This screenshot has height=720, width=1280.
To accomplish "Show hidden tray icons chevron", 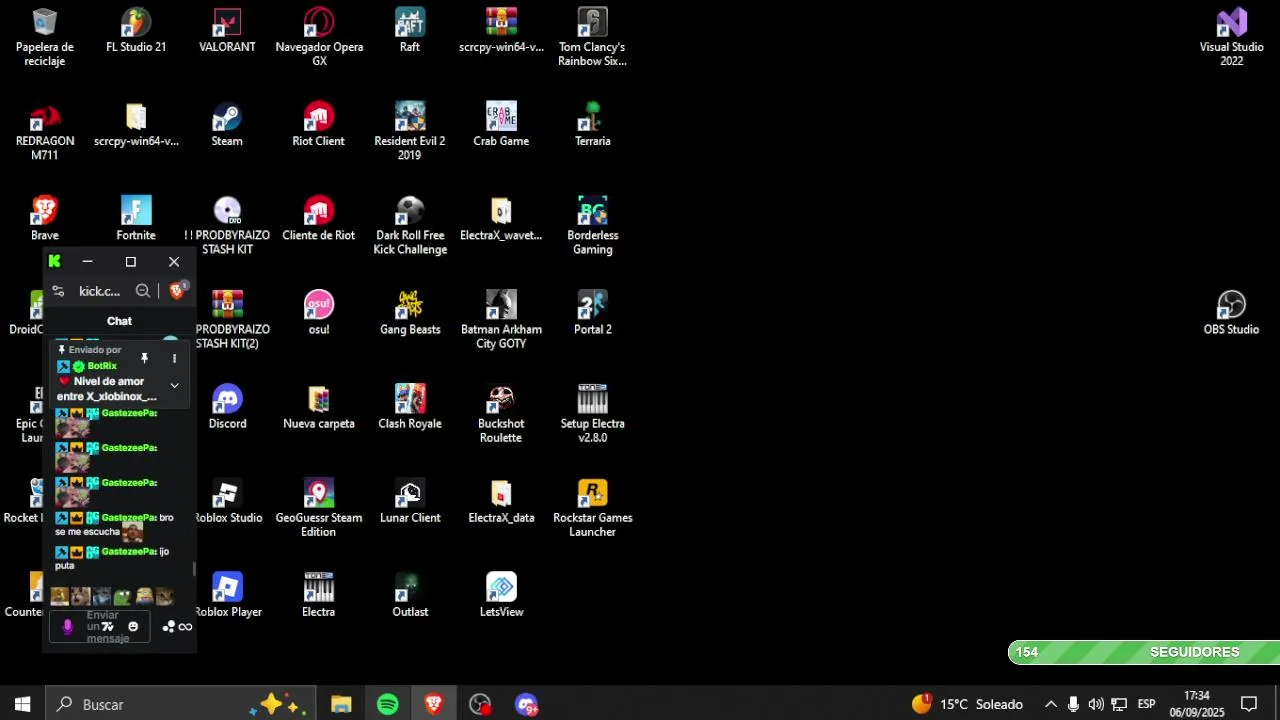I will (1051, 704).
